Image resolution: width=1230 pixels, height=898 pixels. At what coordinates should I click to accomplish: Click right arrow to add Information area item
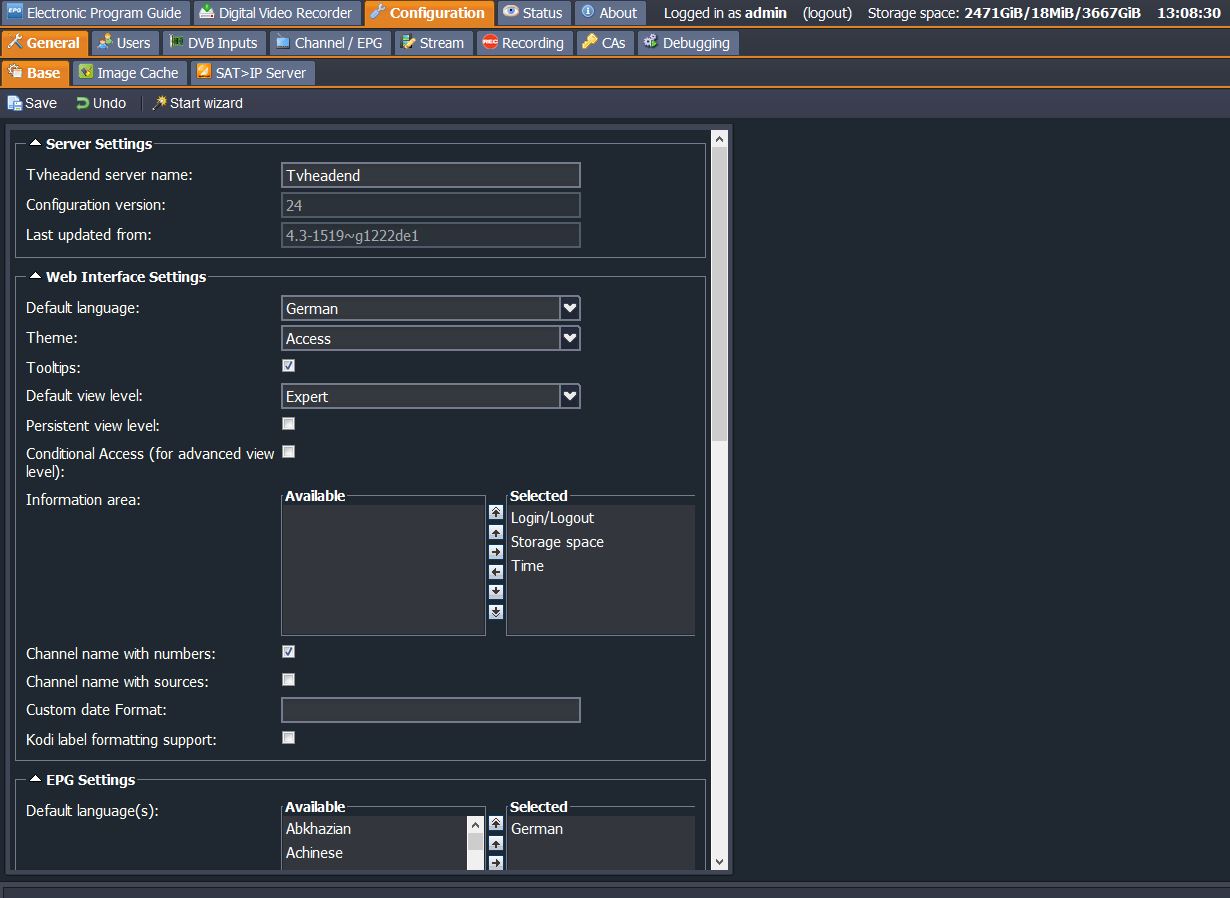click(x=496, y=552)
